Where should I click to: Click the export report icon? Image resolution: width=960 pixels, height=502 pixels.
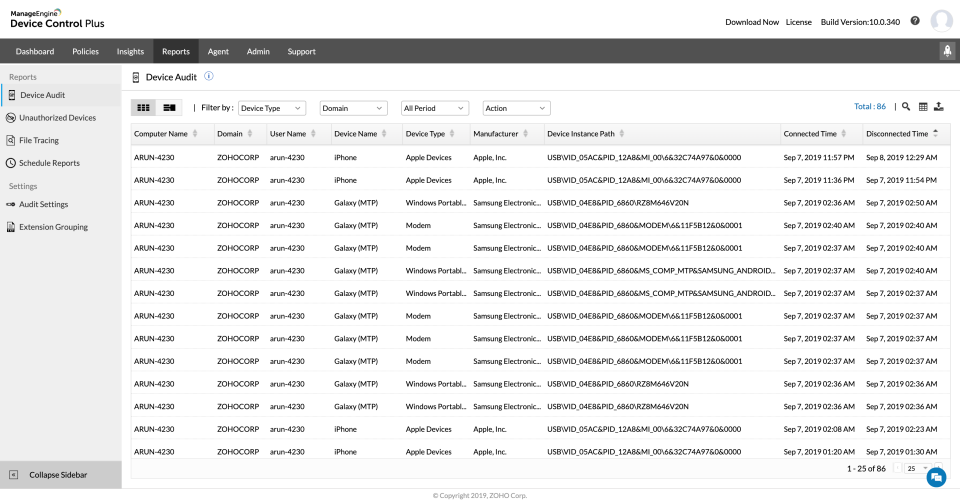pos(939,107)
